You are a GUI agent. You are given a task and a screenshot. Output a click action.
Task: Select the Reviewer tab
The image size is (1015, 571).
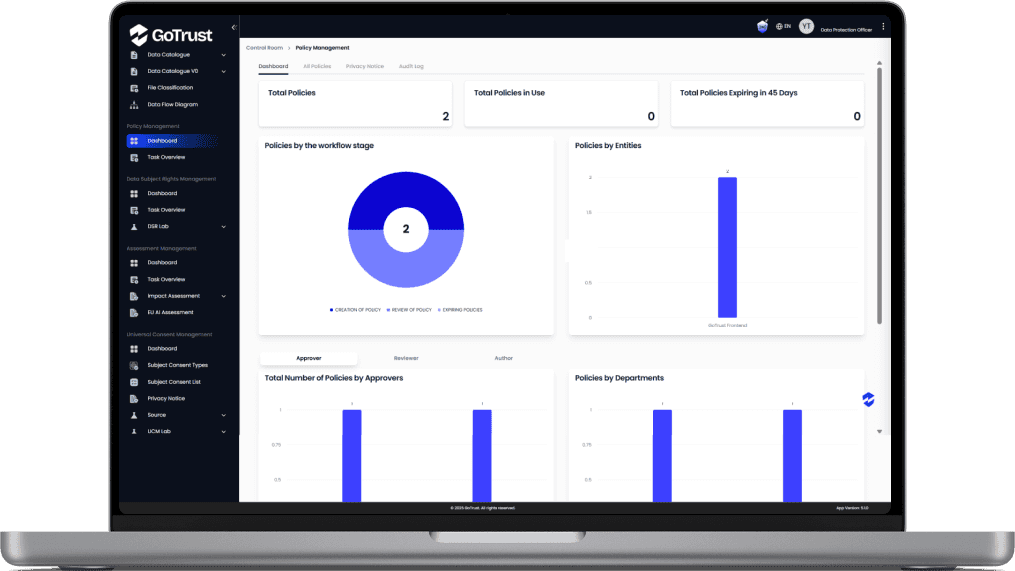tap(406, 358)
